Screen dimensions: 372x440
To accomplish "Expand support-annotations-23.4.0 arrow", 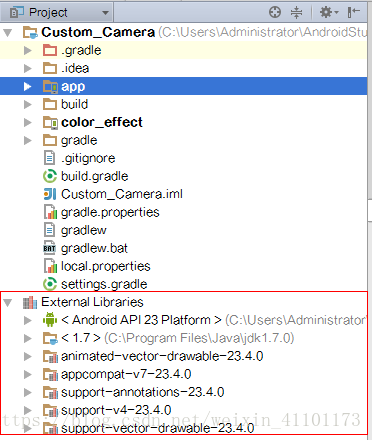I will (28, 392).
